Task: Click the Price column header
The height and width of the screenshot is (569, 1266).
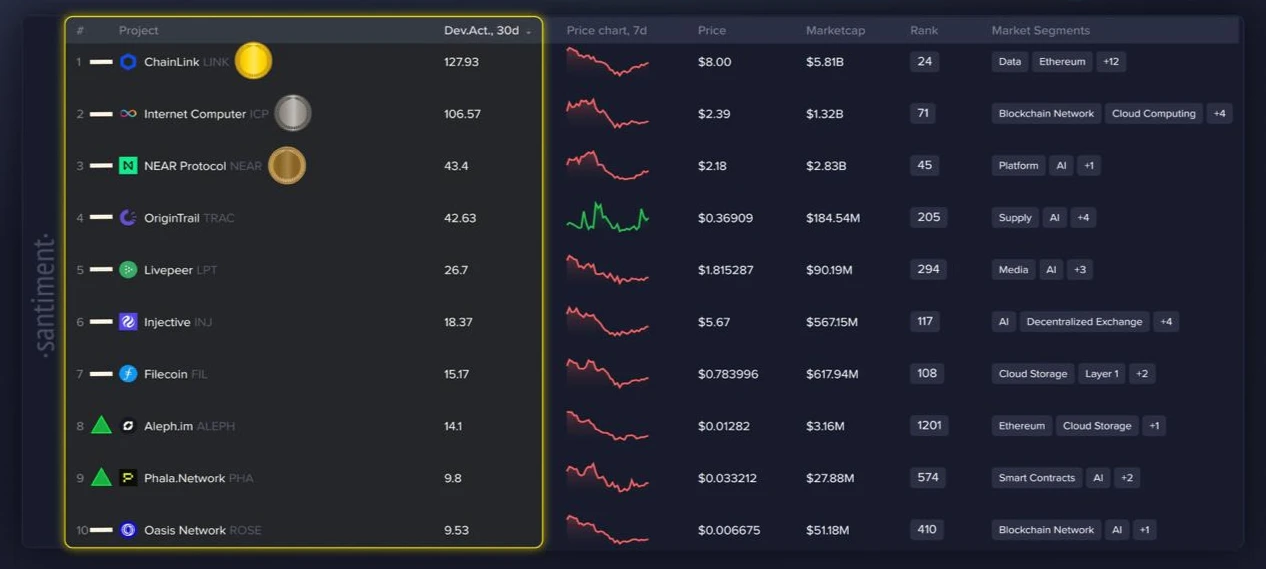Action: (x=712, y=31)
